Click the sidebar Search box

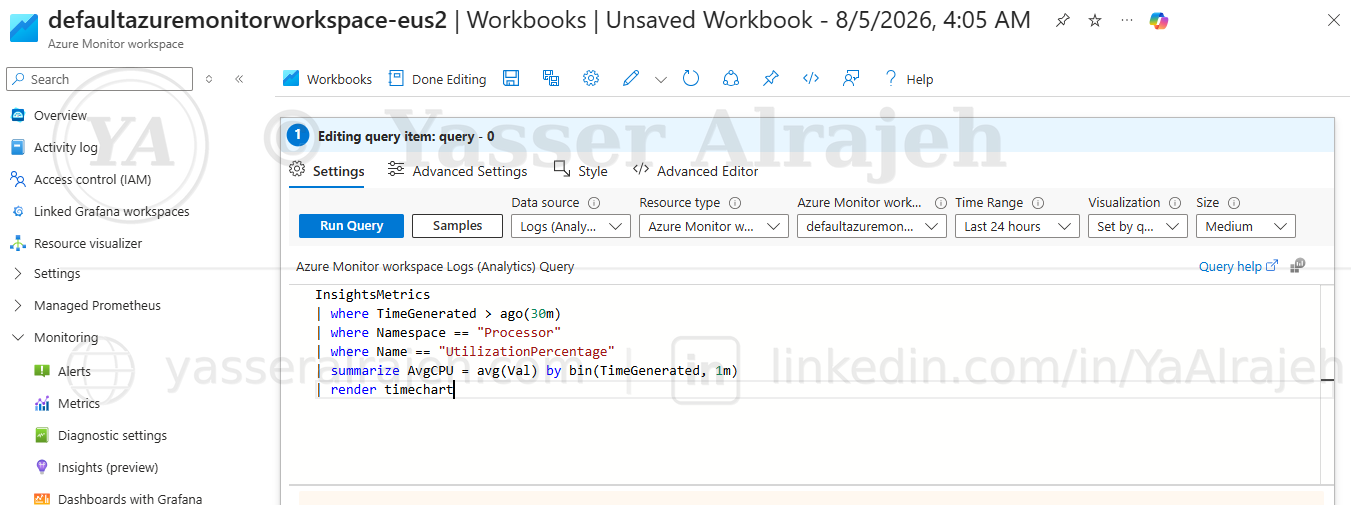coord(99,79)
